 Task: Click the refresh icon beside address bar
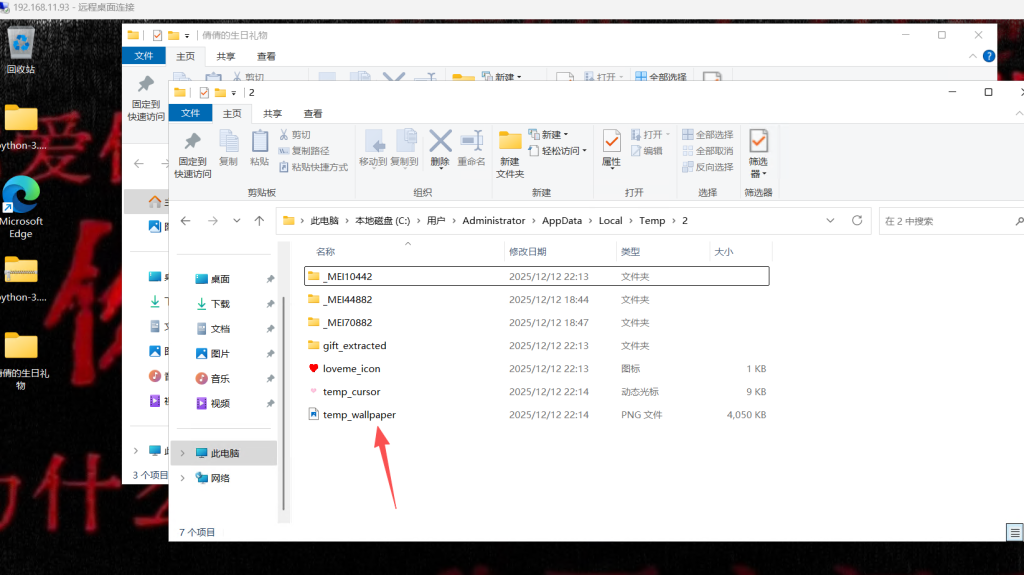(857, 221)
